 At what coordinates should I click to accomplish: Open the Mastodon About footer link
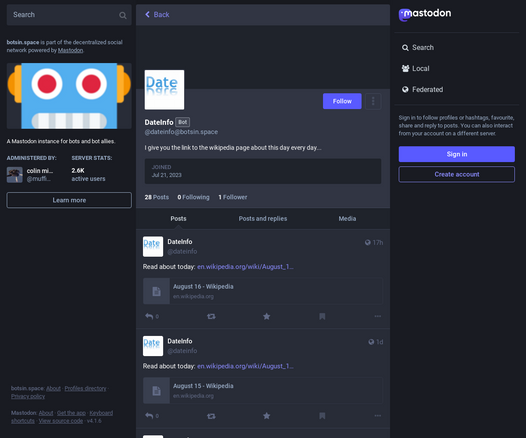(x=46, y=413)
